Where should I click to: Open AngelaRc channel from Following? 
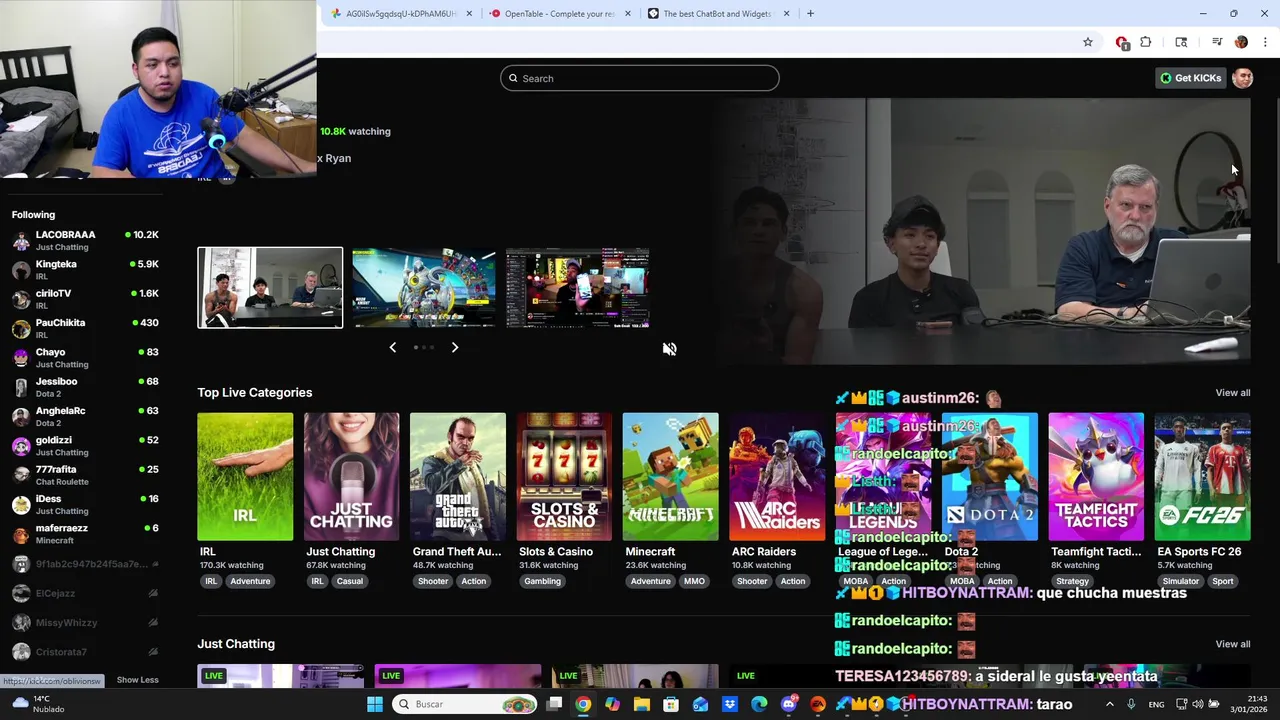[x=85, y=416]
